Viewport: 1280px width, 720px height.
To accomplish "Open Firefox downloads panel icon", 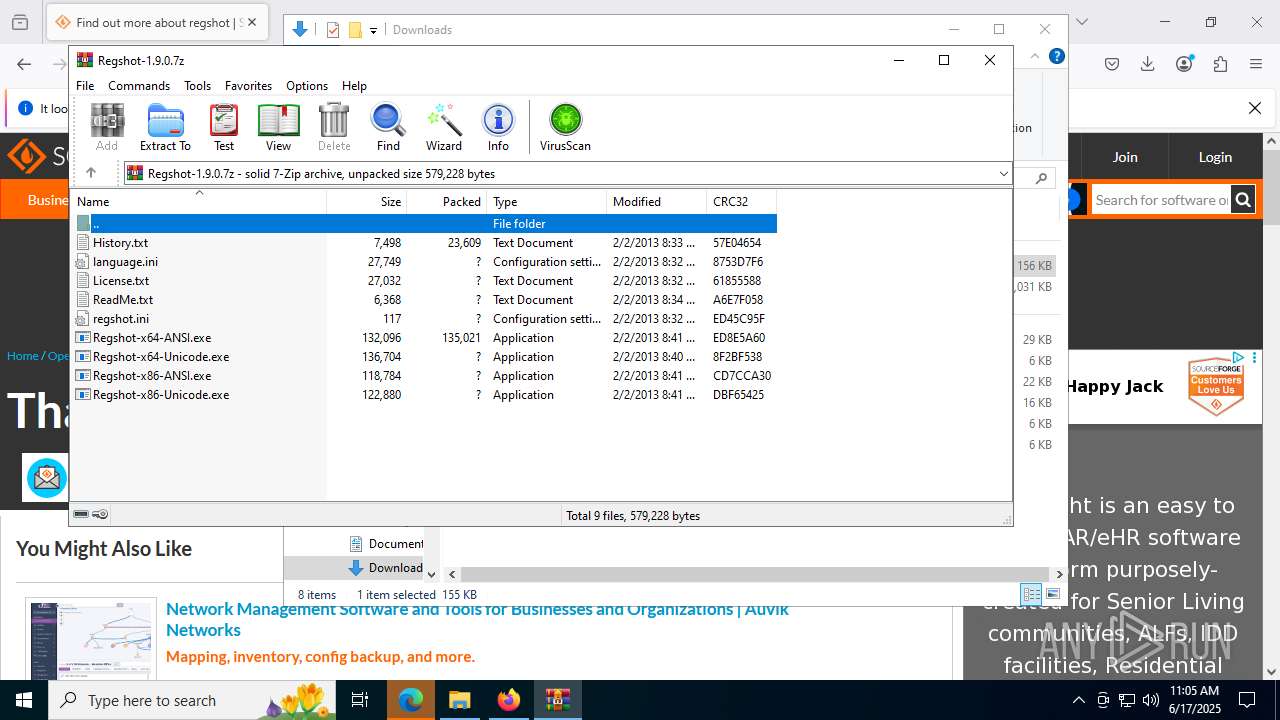I will 1148,64.
